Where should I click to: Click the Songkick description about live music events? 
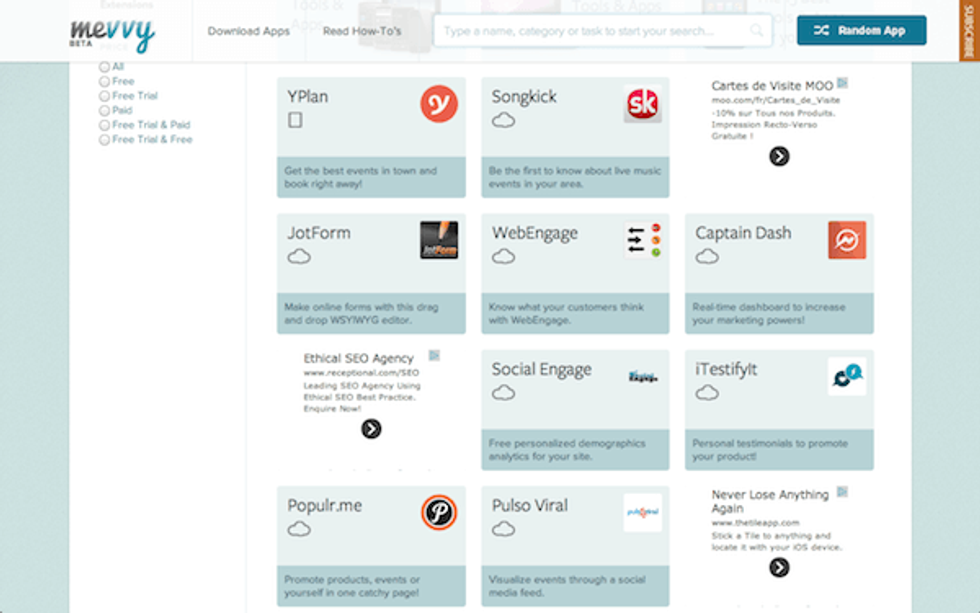(x=574, y=177)
